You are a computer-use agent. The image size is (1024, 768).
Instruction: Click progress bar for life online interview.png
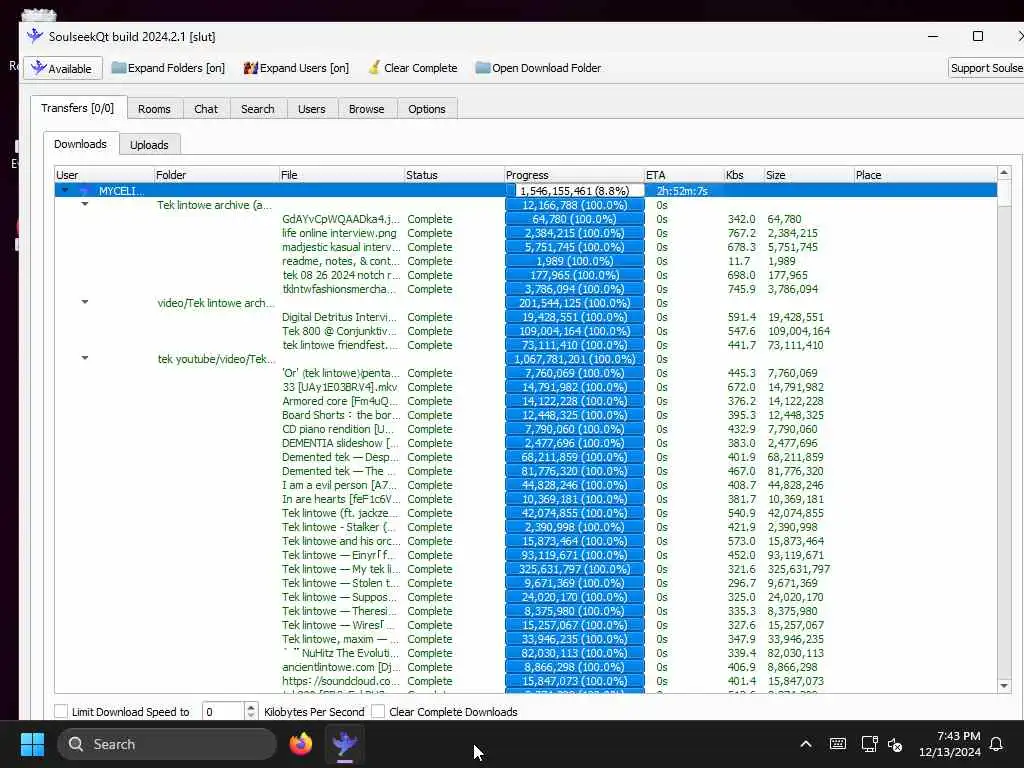575,233
